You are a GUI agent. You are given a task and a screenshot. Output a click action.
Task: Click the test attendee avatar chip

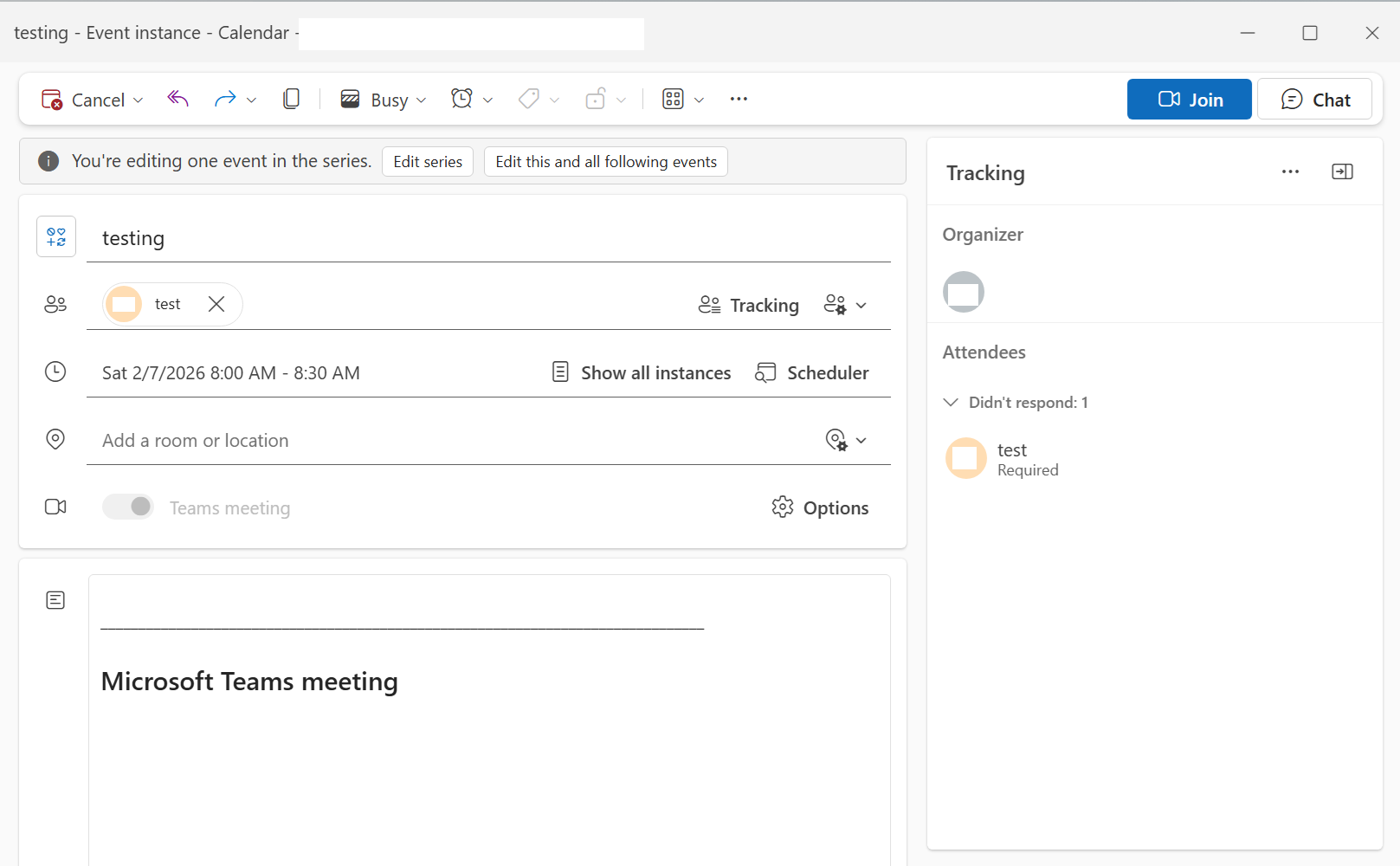pyautogui.click(x=124, y=304)
